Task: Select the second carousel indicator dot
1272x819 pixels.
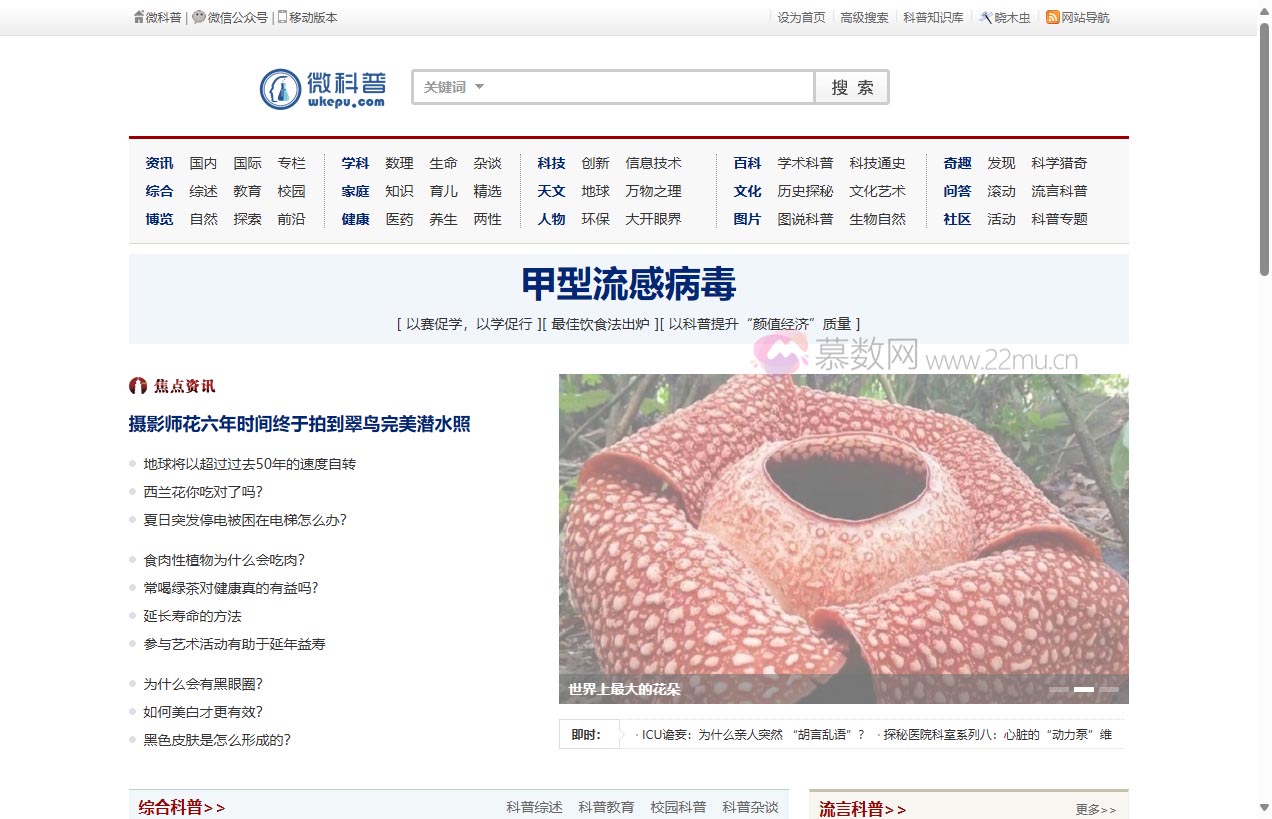Action: point(1083,689)
